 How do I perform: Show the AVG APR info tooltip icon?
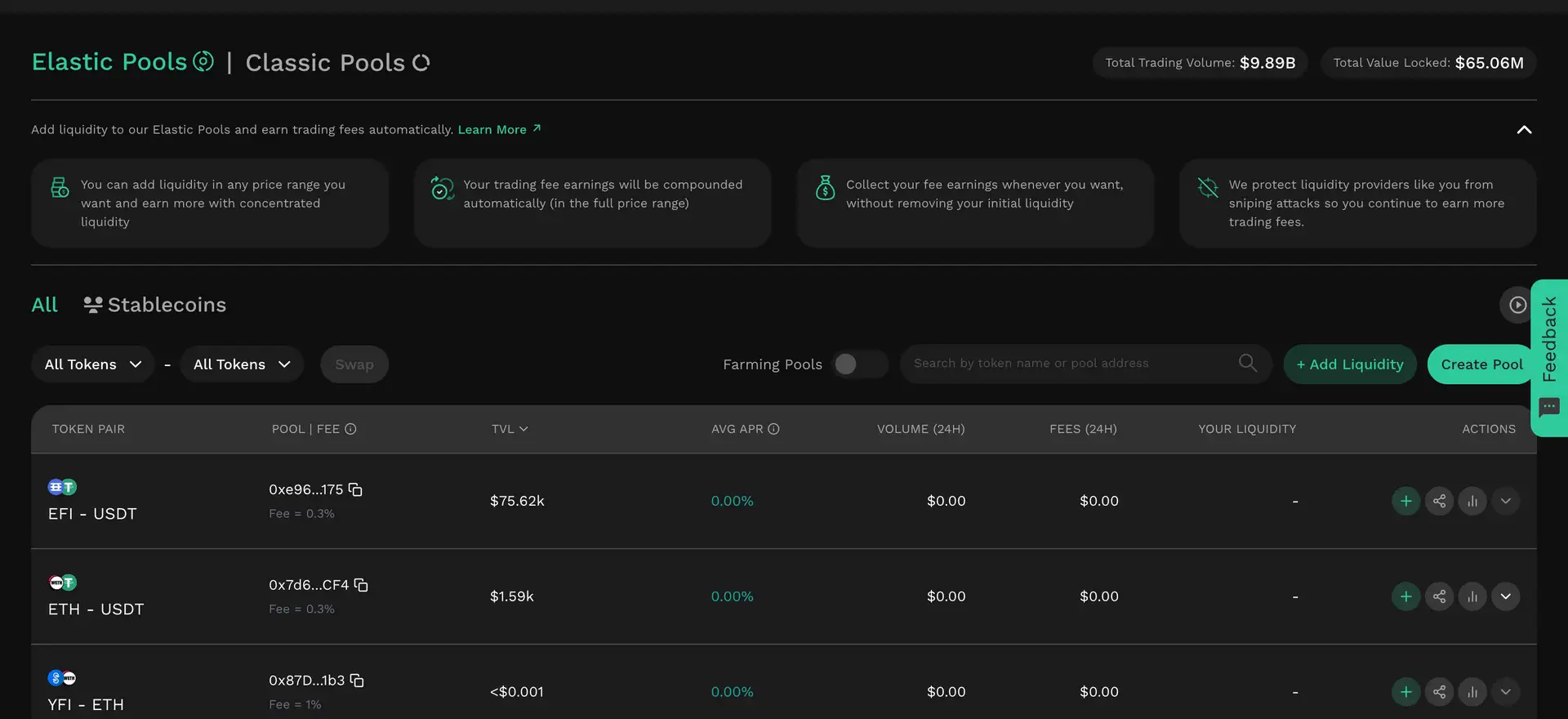pyautogui.click(x=773, y=429)
